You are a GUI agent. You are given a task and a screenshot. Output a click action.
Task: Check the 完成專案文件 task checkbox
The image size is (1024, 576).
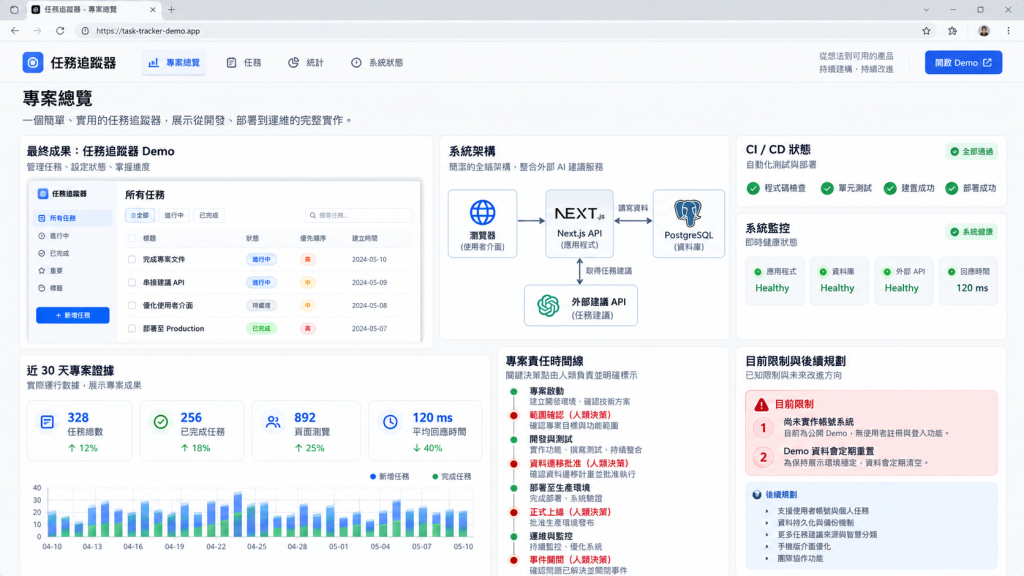pyautogui.click(x=132, y=259)
